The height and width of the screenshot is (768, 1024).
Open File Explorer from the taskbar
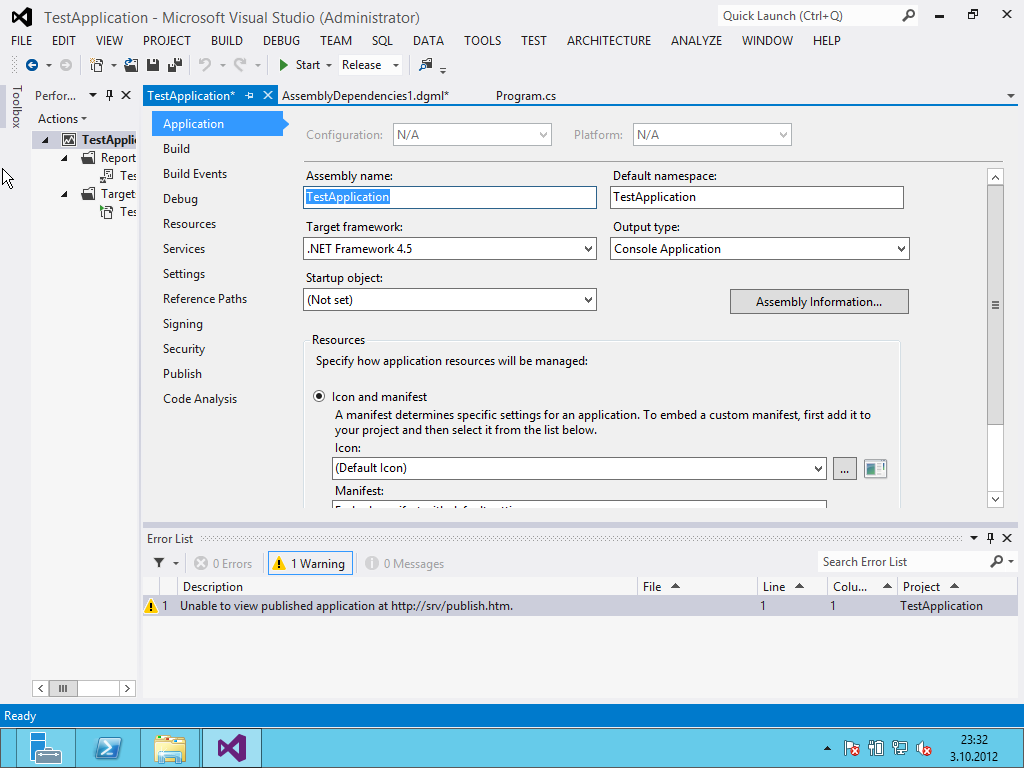click(x=170, y=748)
